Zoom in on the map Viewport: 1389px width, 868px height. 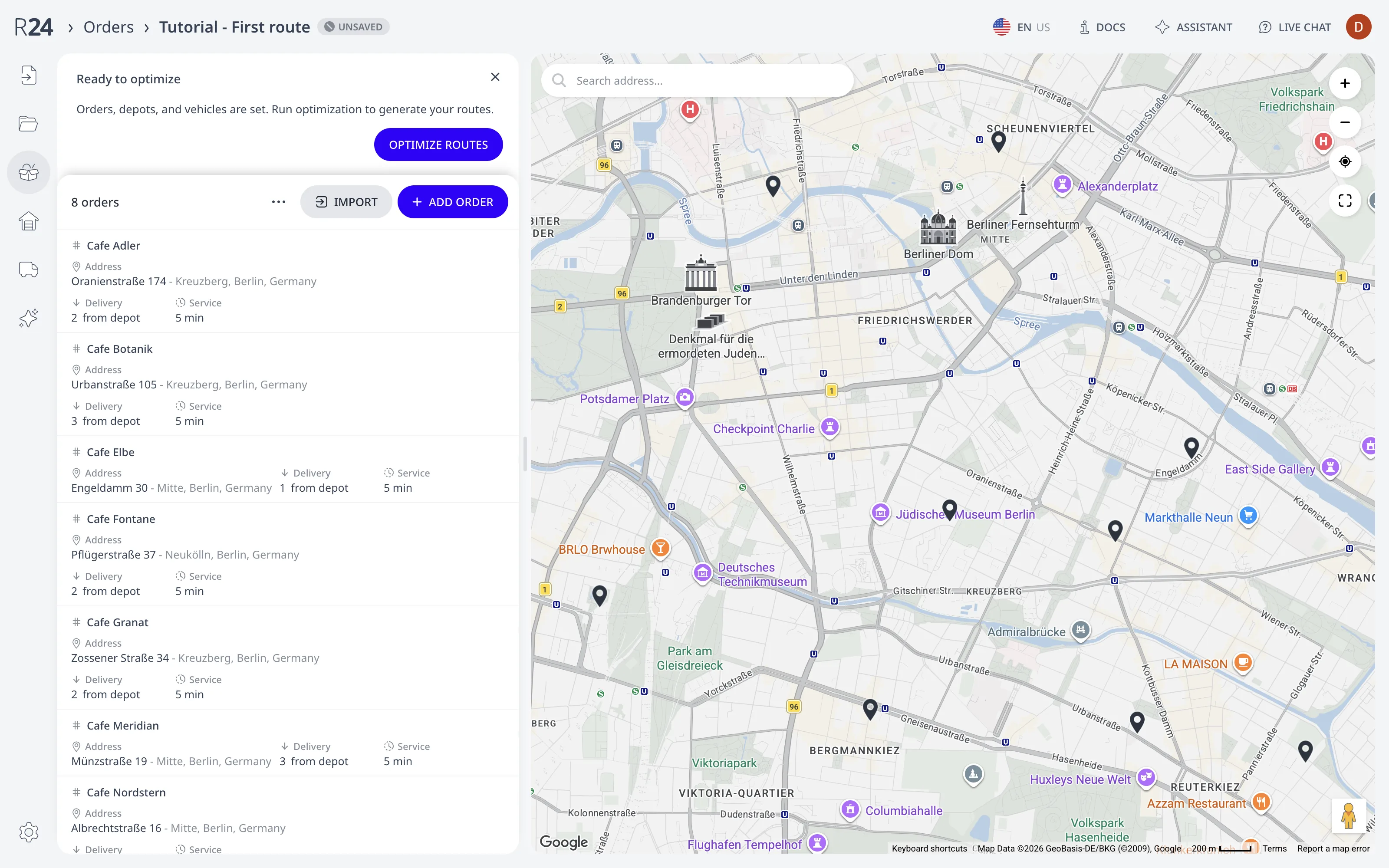pyautogui.click(x=1344, y=84)
